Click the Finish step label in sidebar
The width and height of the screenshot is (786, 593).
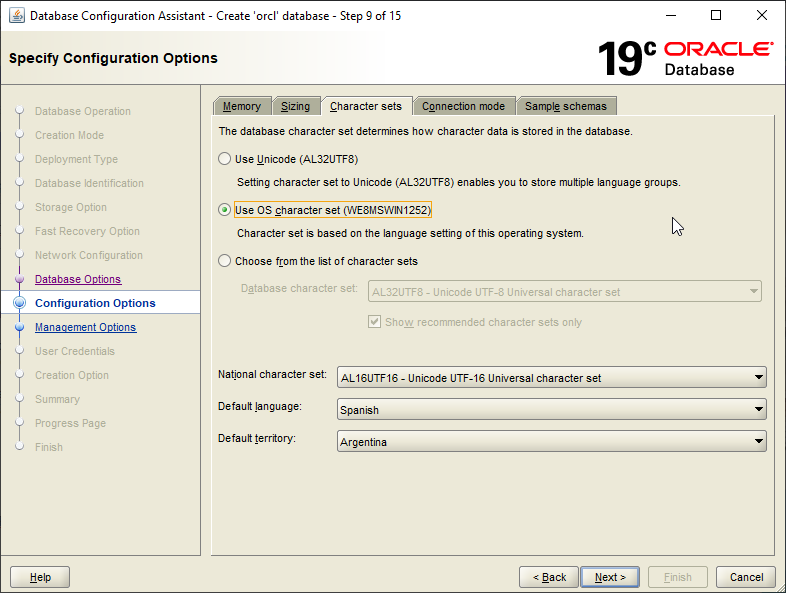pyautogui.click(x=49, y=447)
